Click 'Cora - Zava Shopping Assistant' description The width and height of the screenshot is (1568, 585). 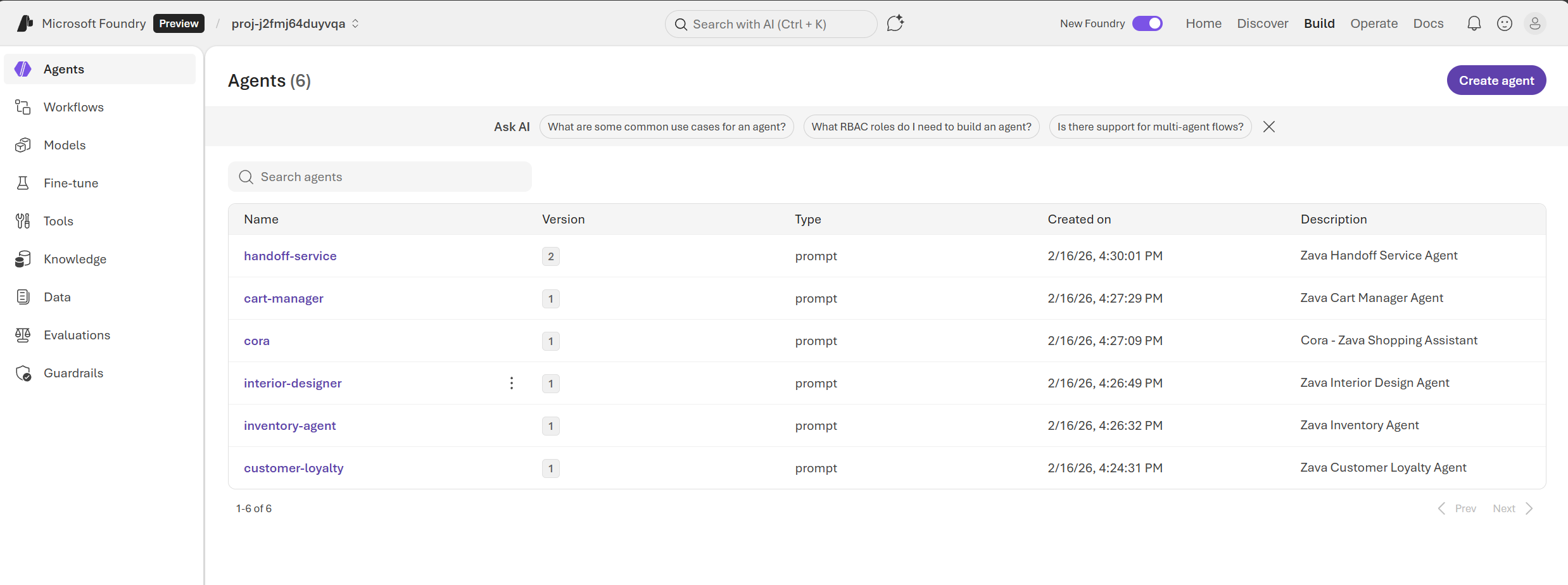click(1389, 340)
